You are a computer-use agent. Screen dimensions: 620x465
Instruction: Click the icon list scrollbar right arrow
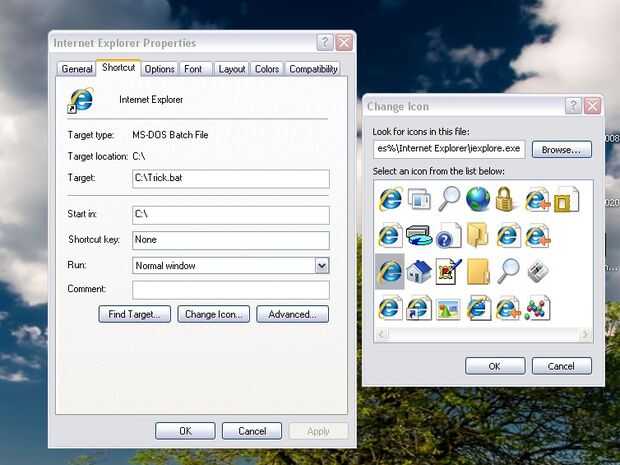point(585,334)
